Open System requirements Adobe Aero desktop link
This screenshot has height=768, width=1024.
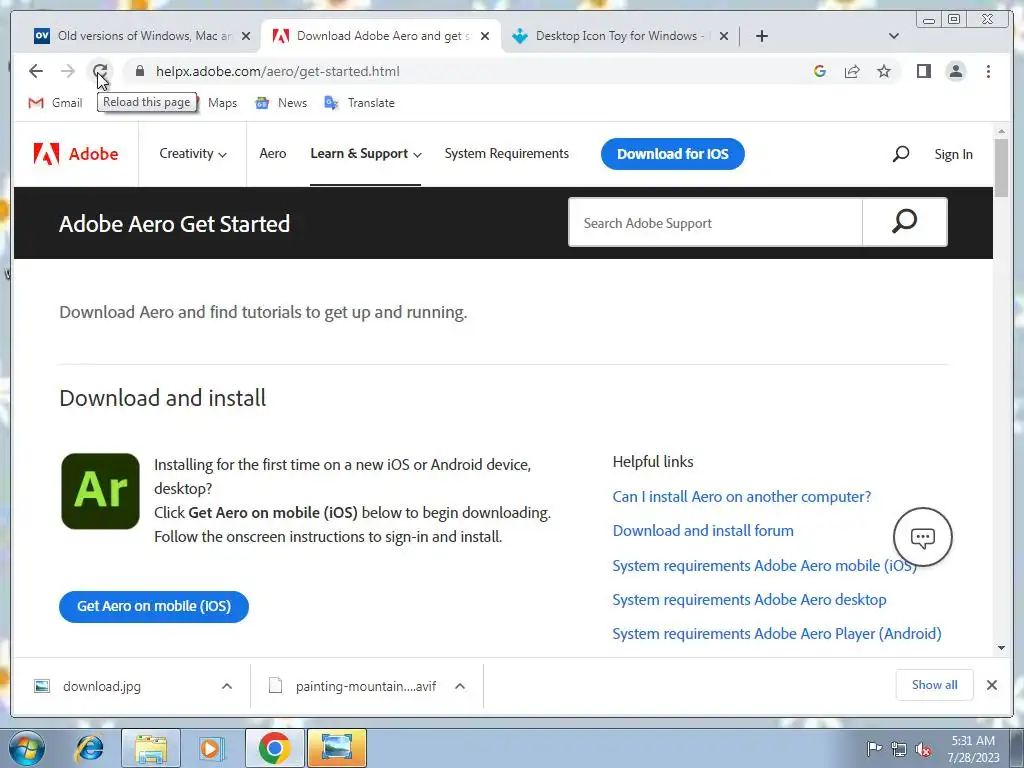(749, 600)
